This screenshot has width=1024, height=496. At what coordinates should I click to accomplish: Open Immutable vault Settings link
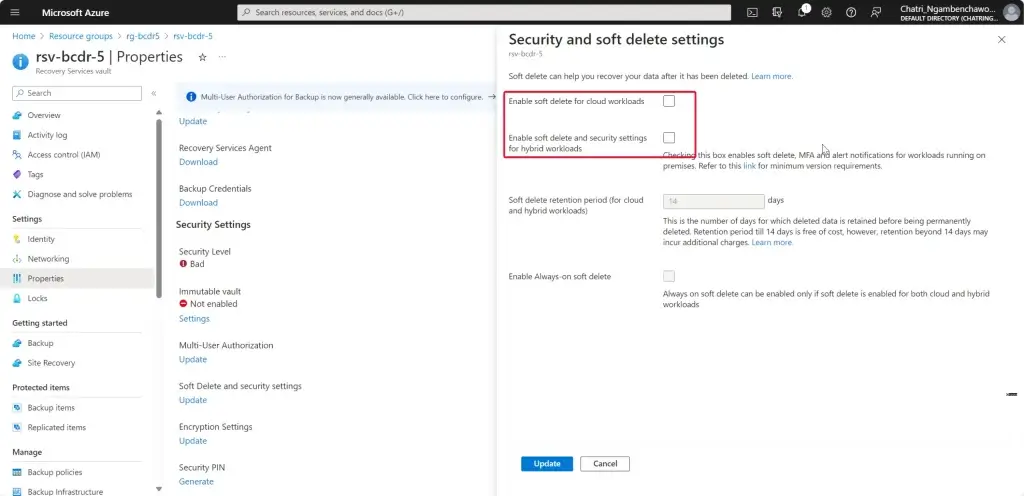click(195, 318)
